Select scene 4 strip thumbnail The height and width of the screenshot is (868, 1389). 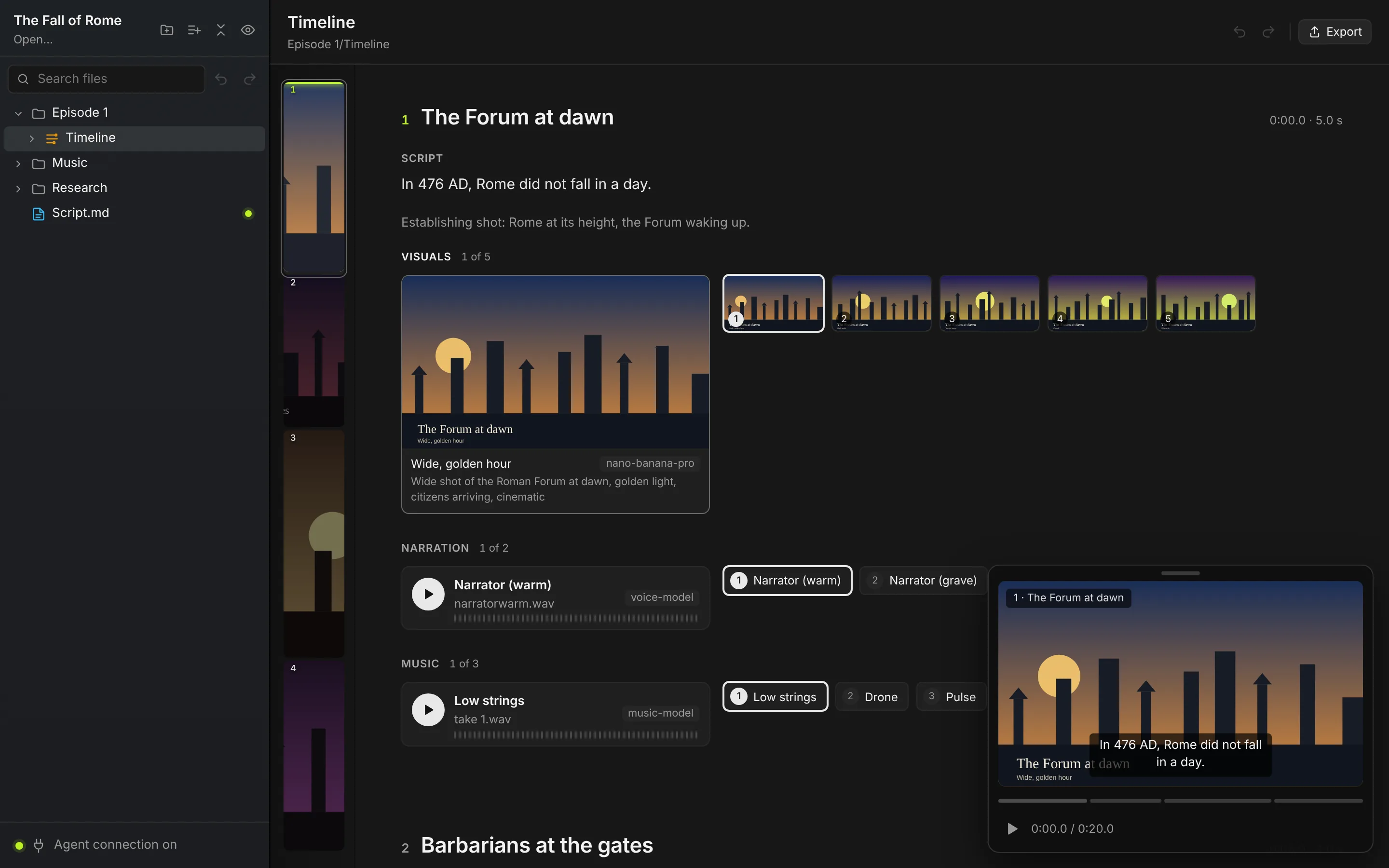click(x=314, y=755)
